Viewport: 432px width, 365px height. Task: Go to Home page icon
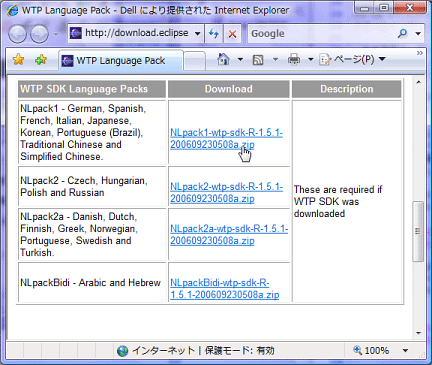click(223, 60)
